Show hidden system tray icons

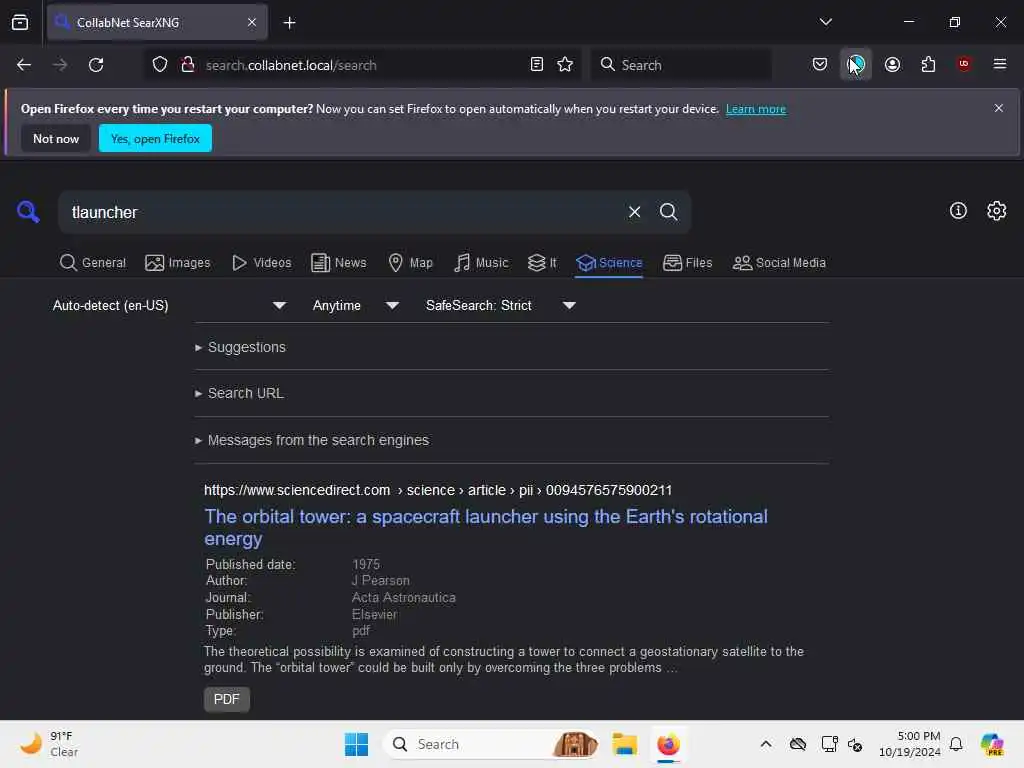pyautogui.click(x=765, y=744)
